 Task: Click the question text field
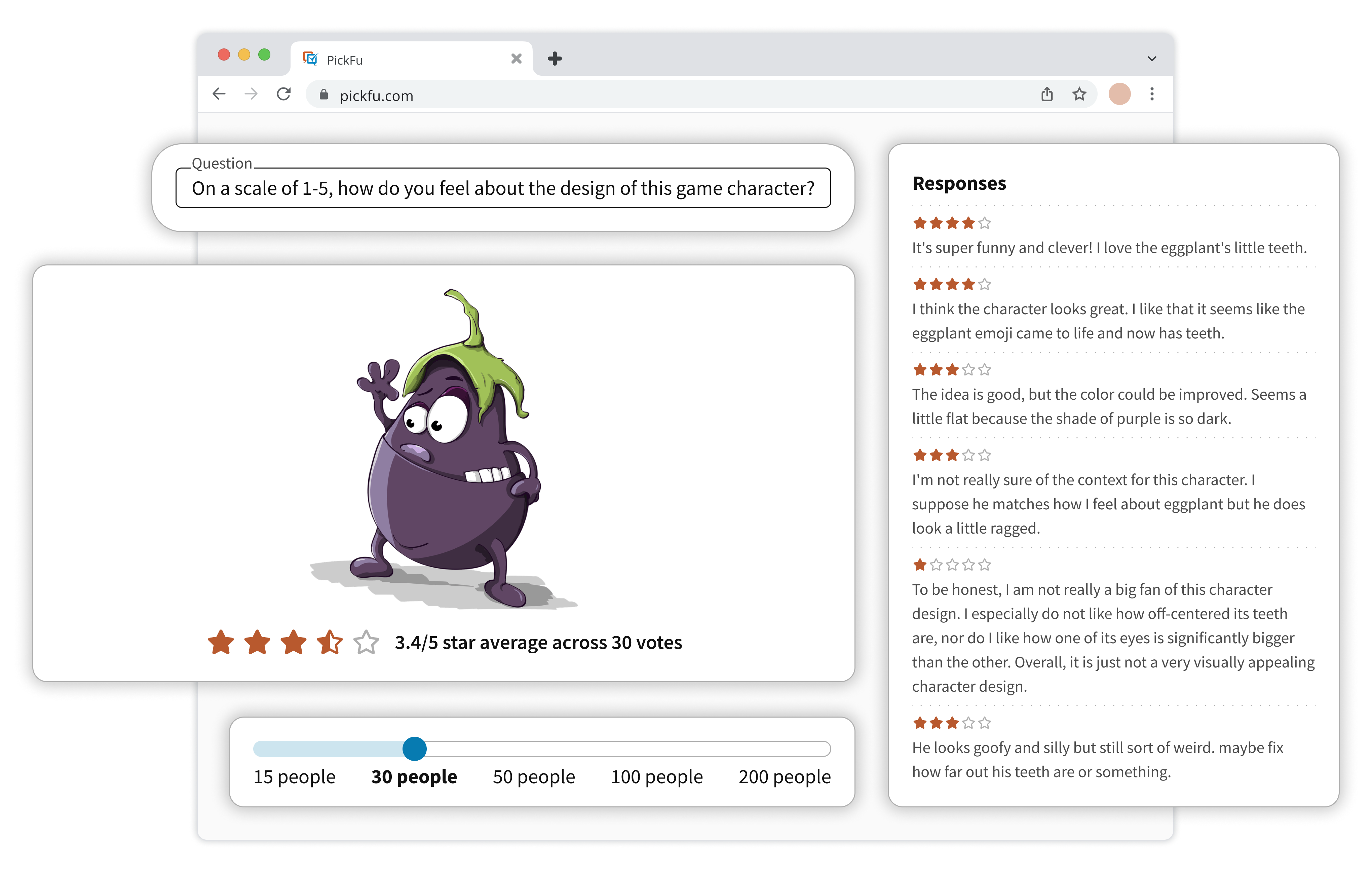tap(502, 188)
